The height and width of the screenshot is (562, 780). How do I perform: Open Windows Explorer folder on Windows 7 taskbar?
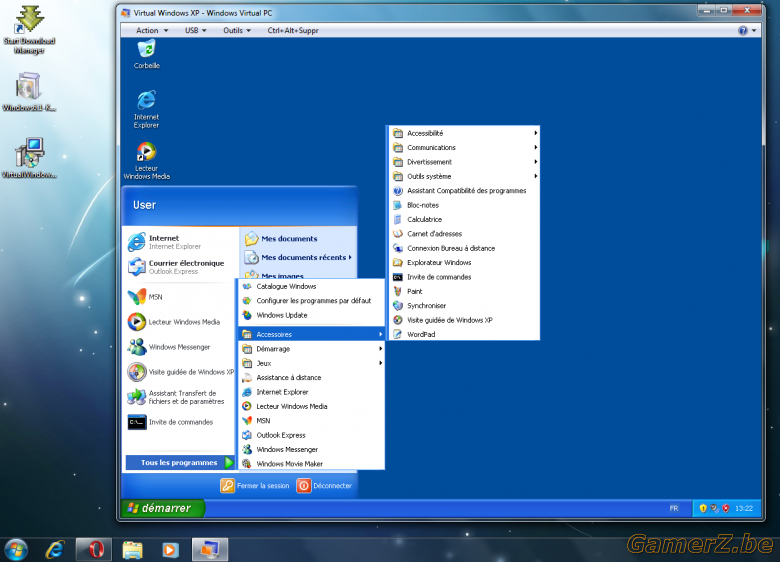[x=132, y=550]
